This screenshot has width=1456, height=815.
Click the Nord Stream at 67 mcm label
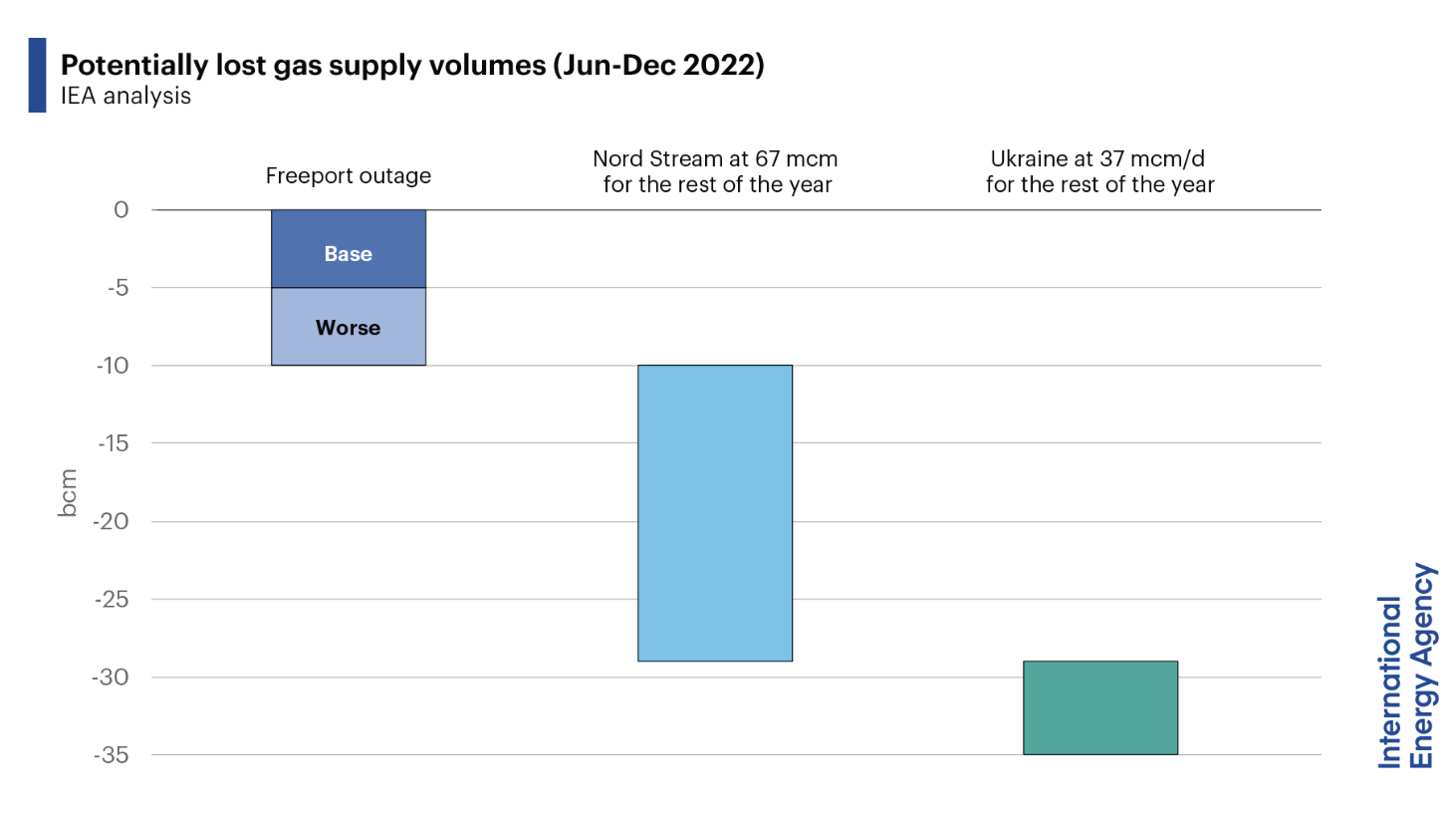716,171
